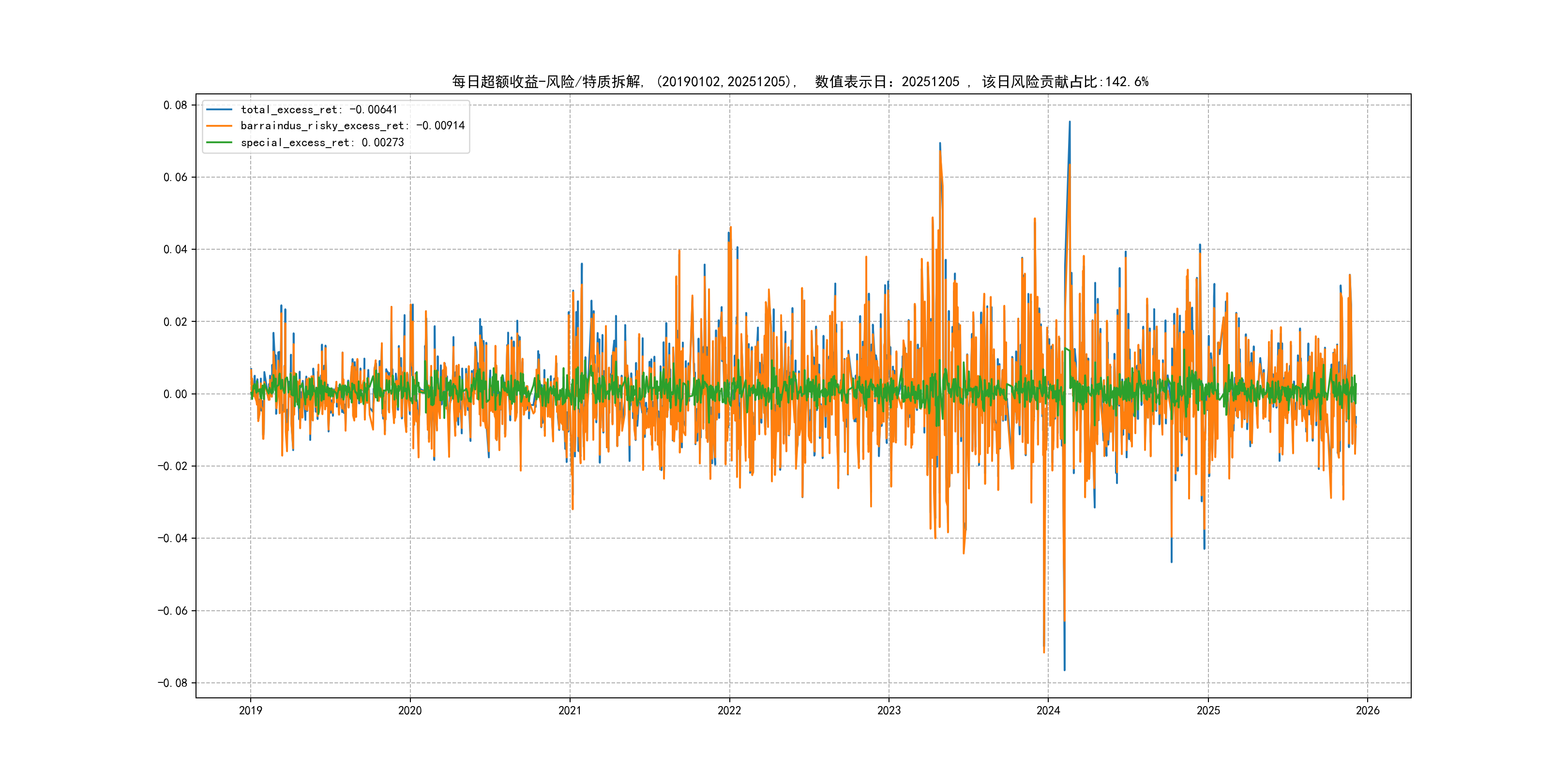Click the orange barraindus_risky_excess_ret legend line
Image resolution: width=1568 pixels, height=784 pixels.
click(219, 126)
